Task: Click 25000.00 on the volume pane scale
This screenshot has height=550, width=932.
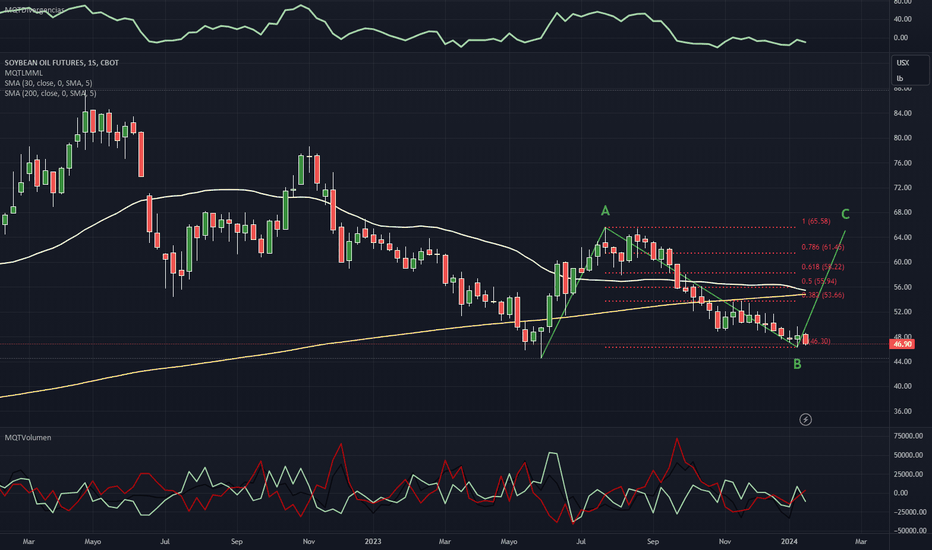Action: point(908,474)
